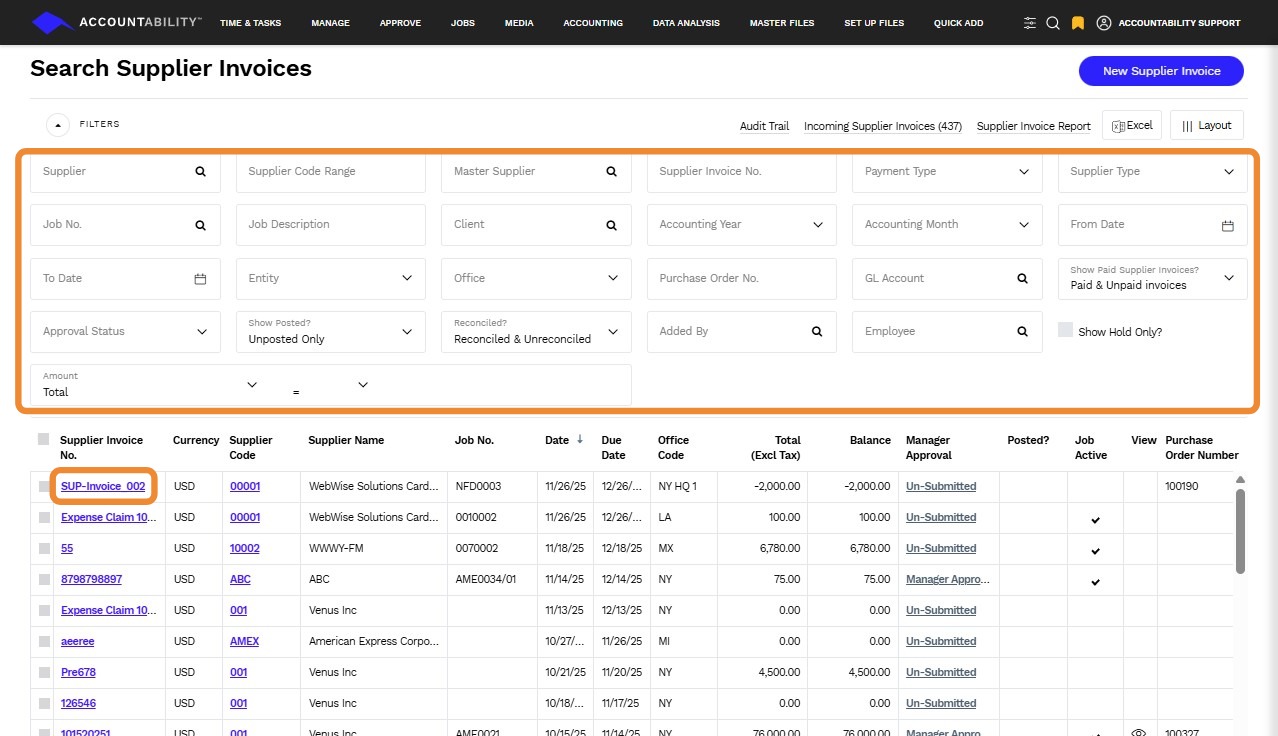Image resolution: width=1278 pixels, height=736 pixels.
Task: Open supplier code AMEX link
Action: click(x=244, y=642)
